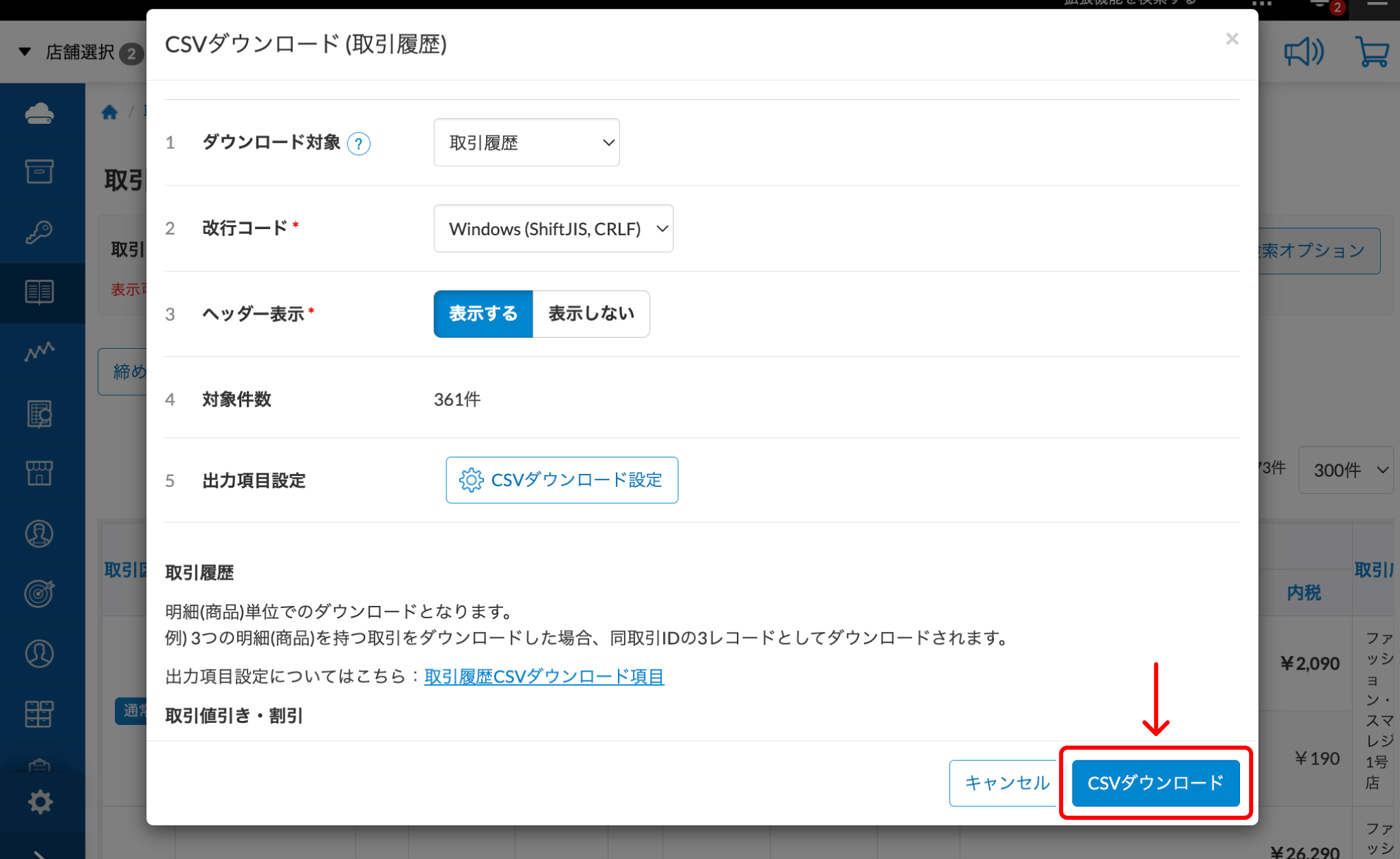The image size is (1400, 859).
Task: Open the 300件 page size dropdown
Action: tap(1346, 470)
